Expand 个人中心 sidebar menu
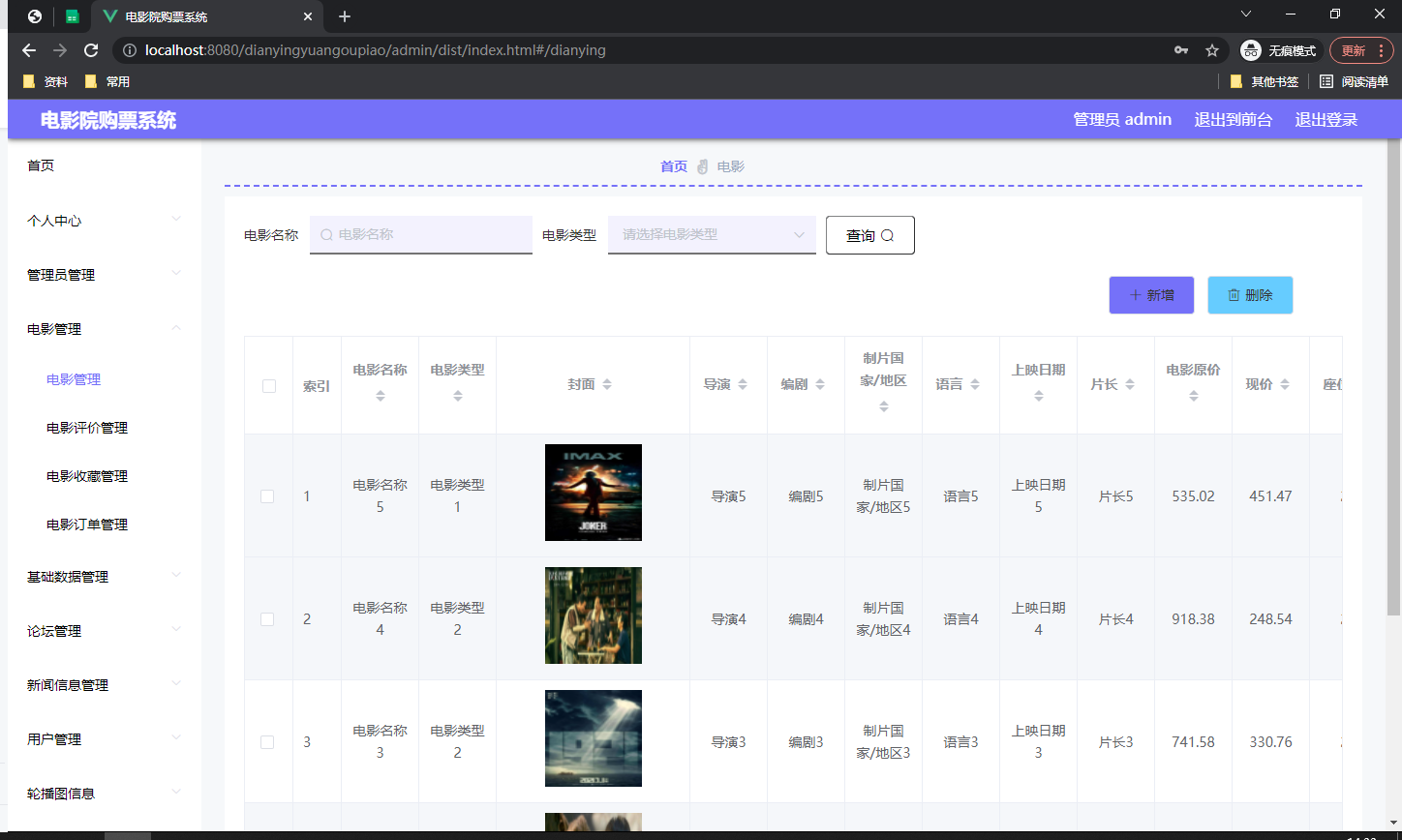Viewport: 1402px width, 840px height. click(105, 221)
